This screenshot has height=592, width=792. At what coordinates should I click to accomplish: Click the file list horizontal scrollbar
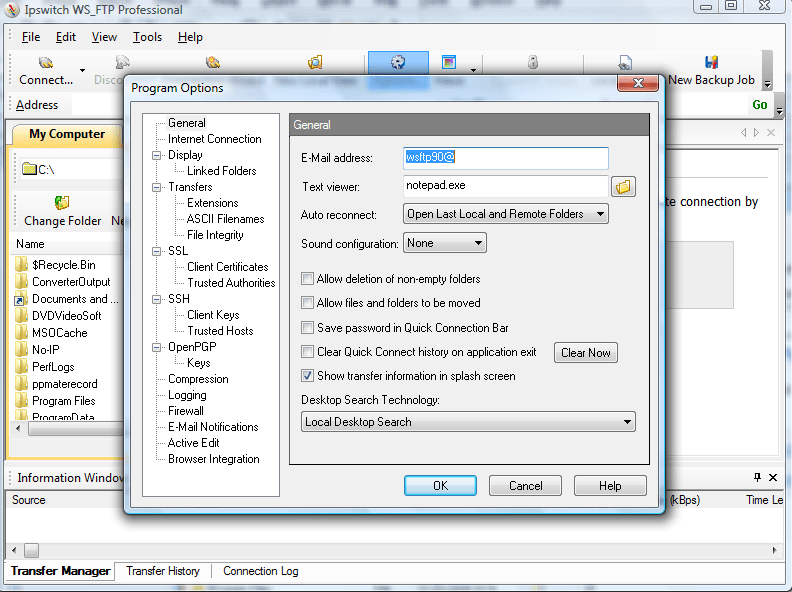tap(76, 429)
